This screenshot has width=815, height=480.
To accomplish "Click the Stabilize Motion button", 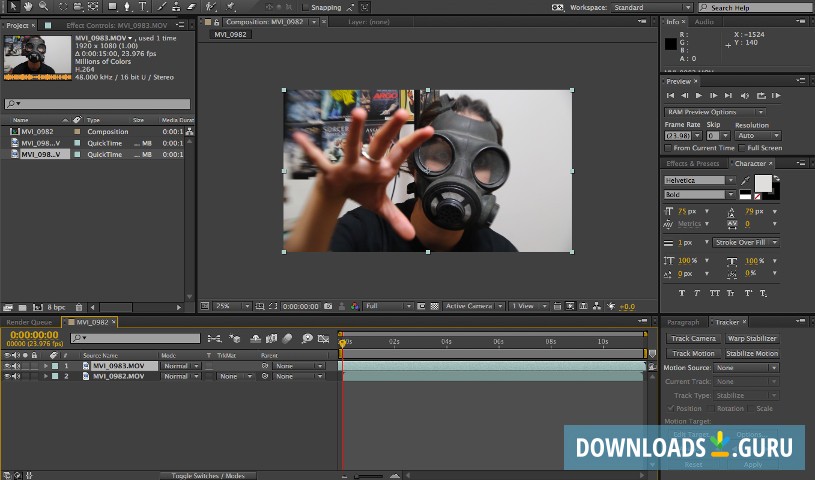I will point(752,354).
